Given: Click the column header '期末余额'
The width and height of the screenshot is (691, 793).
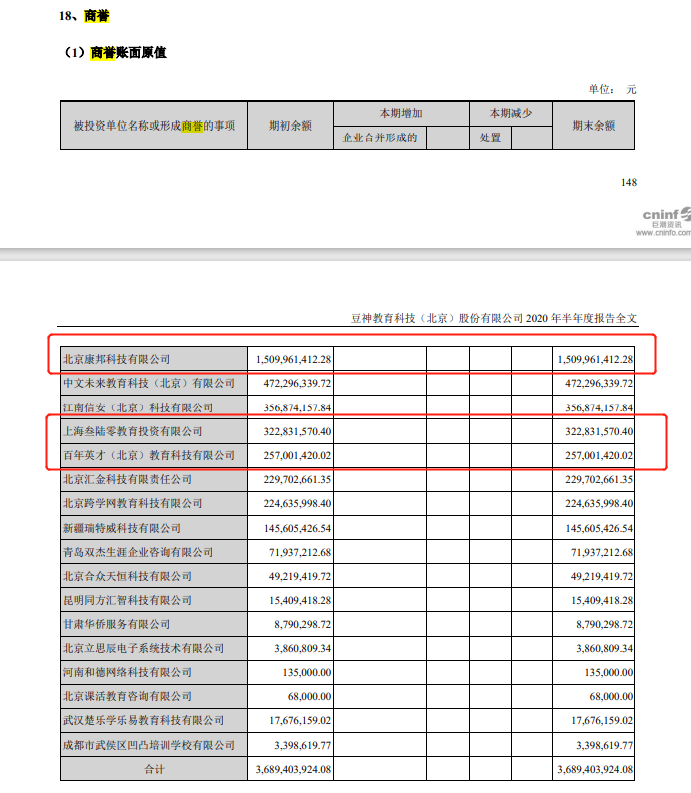Looking at the screenshot, I should (x=594, y=126).
